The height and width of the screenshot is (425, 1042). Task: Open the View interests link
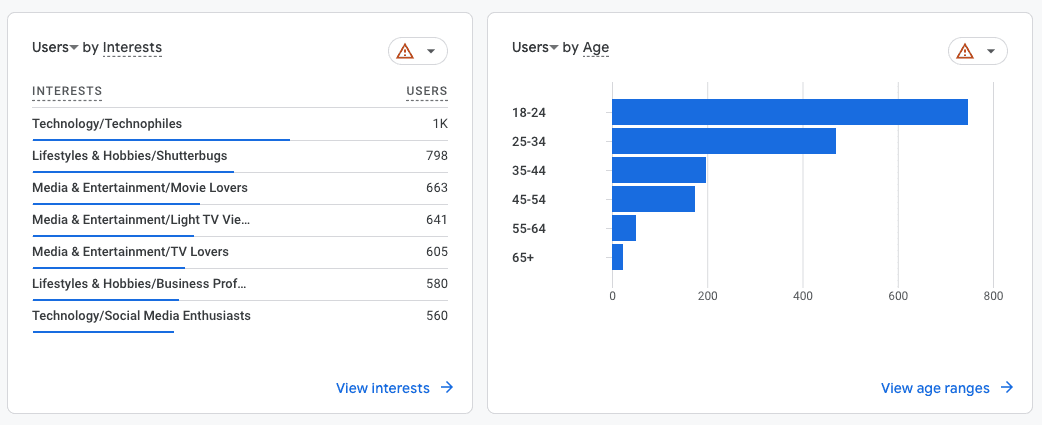(383, 388)
